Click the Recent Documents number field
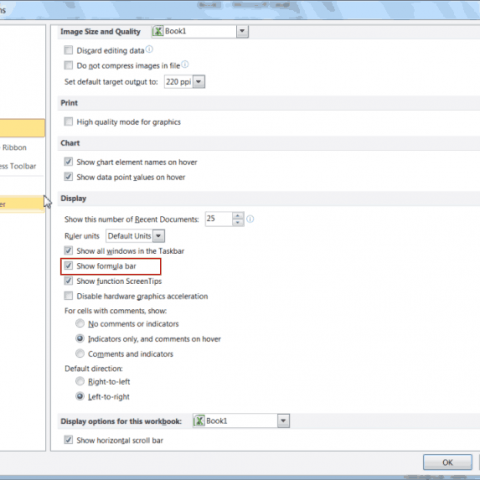The image size is (480, 480). click(218, 219)
